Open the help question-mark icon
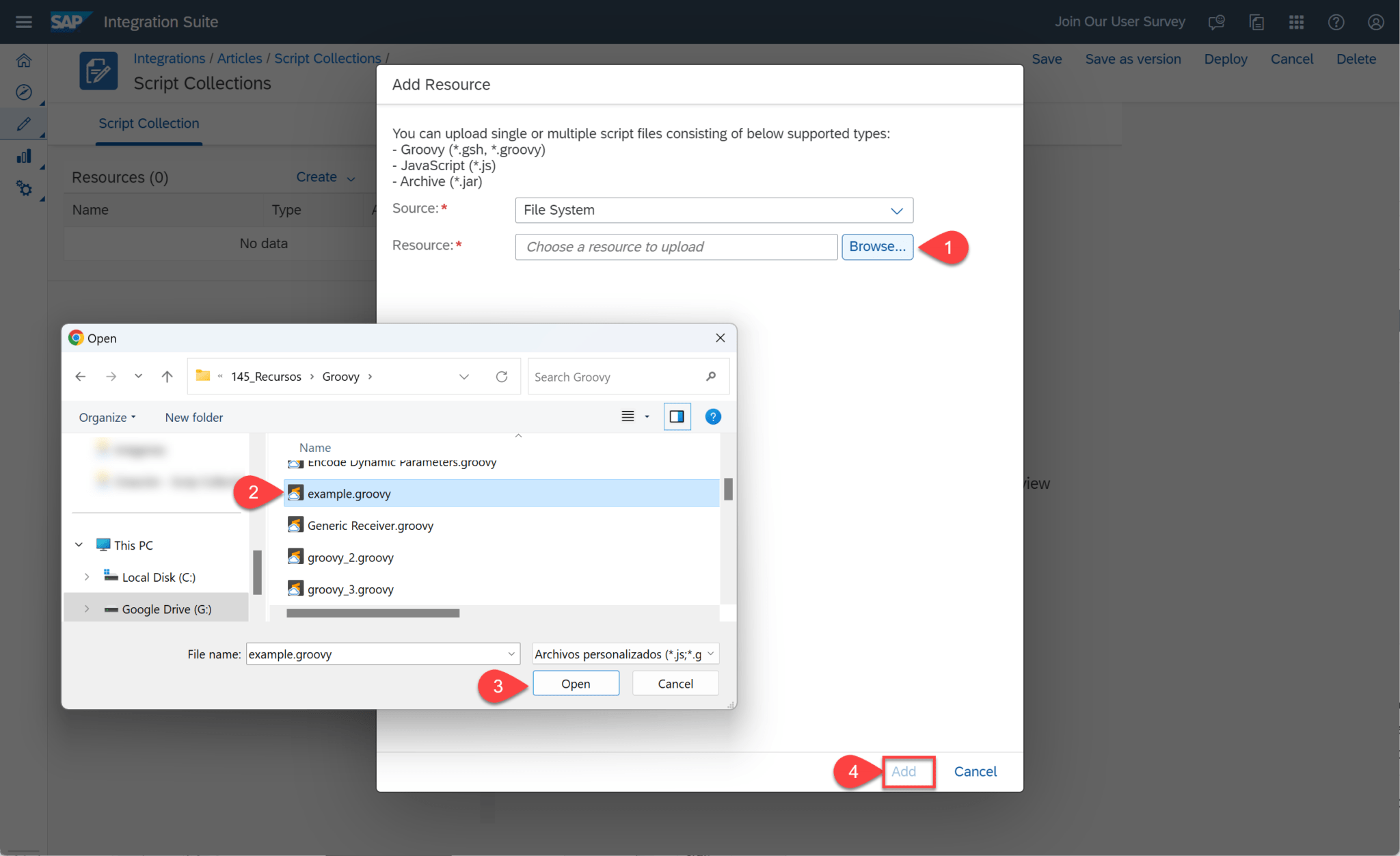This screenshot has width=1400, height=856. tap(1336, 21)
